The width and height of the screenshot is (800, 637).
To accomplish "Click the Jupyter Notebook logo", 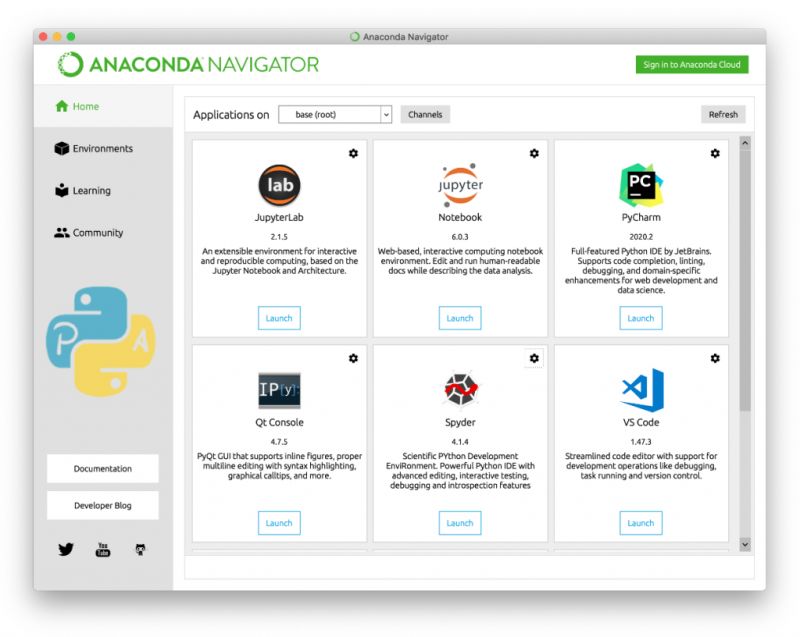I will pos(460,184).
